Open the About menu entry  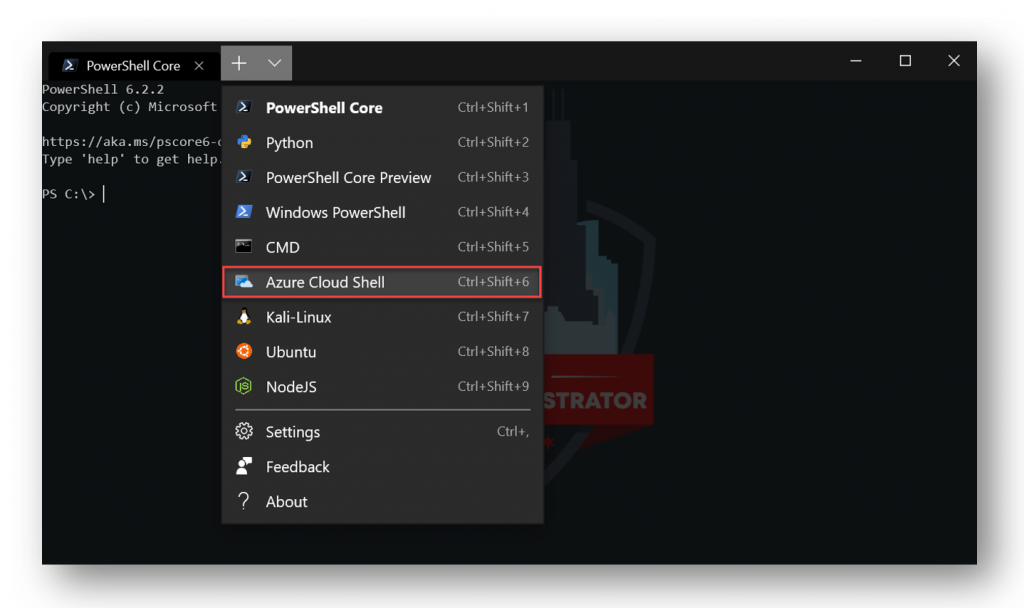(x=382, y=501)
